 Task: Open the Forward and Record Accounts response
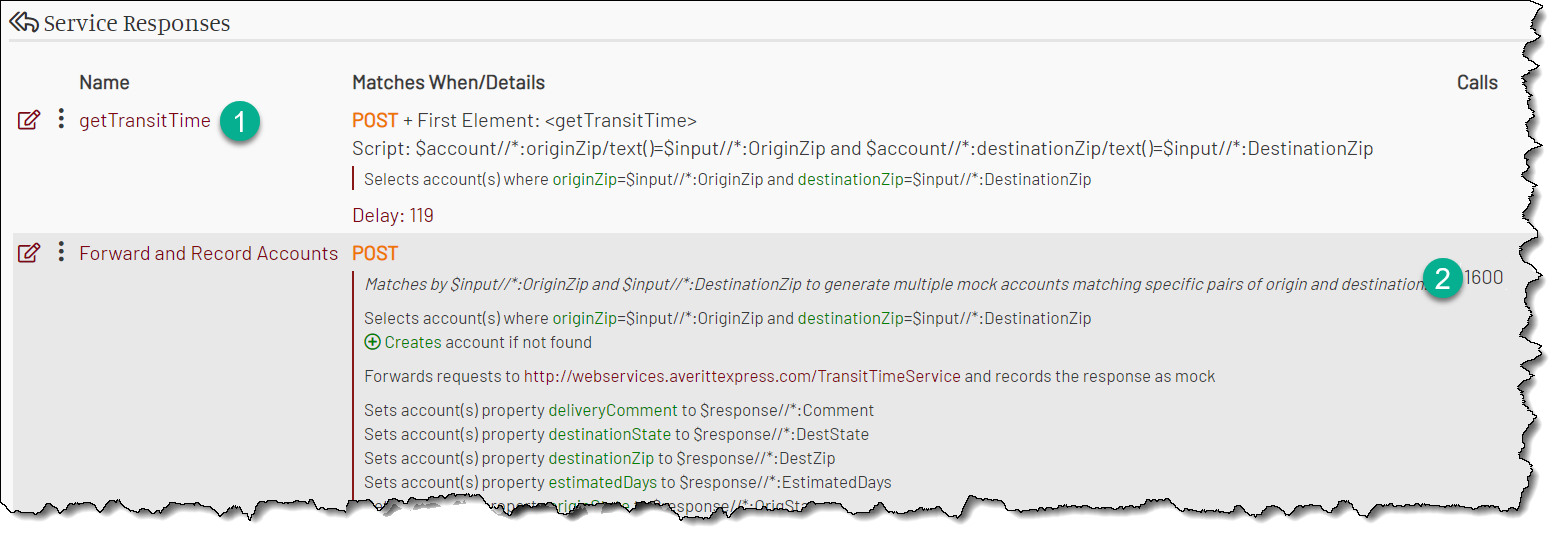[209, 254]
